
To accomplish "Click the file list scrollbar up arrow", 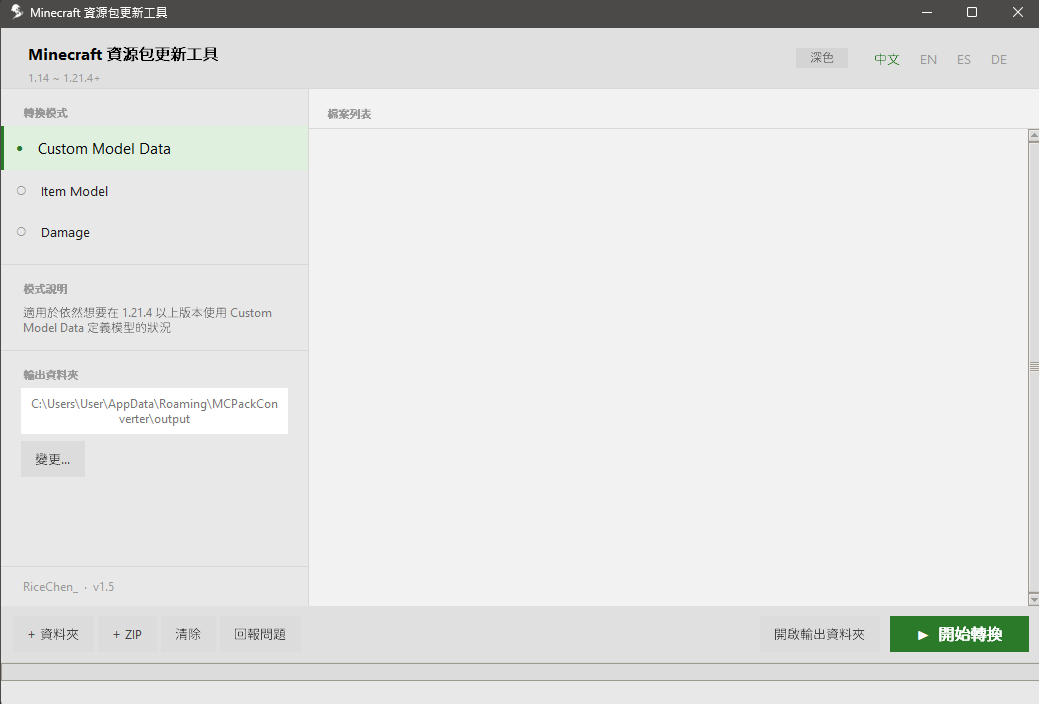I will (x=1034, y=136).
